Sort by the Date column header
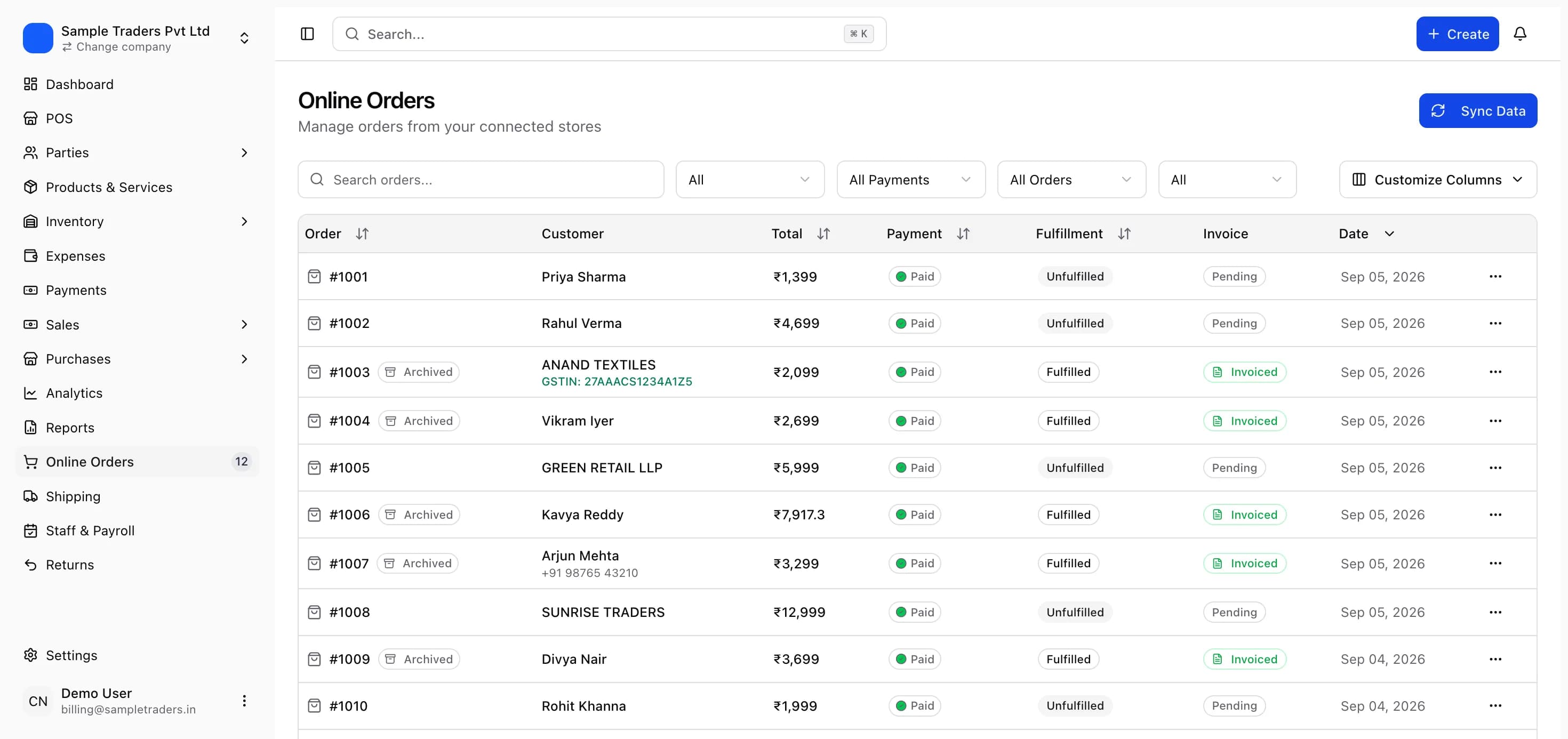Viewport: 1568px width, 739px height. 1366,234
